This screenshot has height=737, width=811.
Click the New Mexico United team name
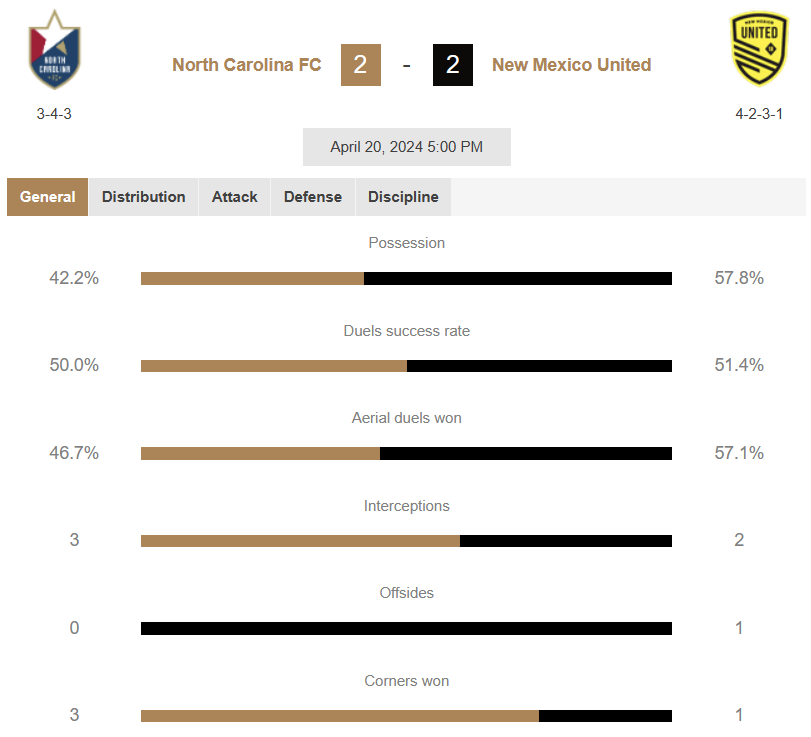(x=572, y=65)
